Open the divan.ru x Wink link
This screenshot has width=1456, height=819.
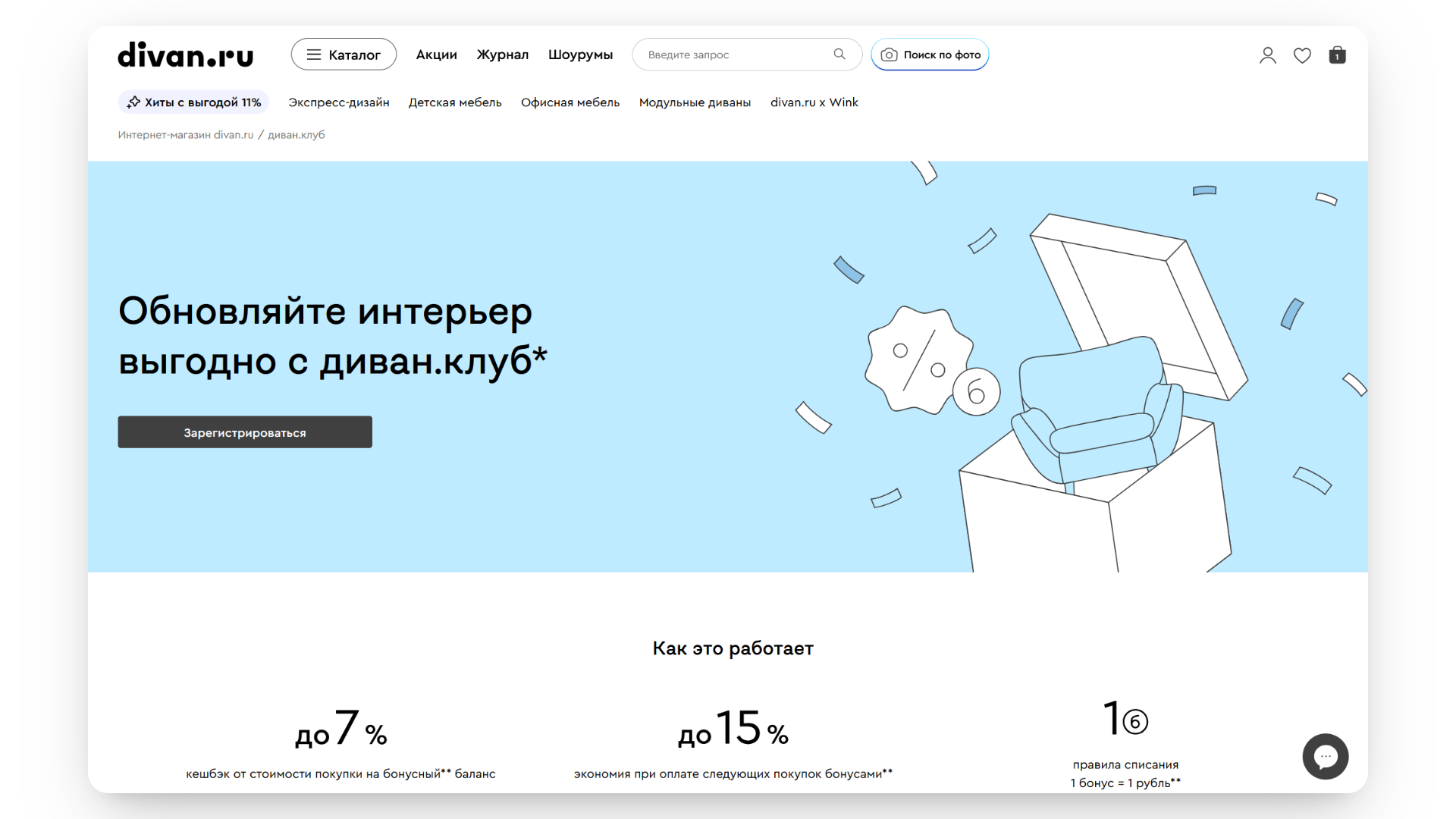[814, 102]
